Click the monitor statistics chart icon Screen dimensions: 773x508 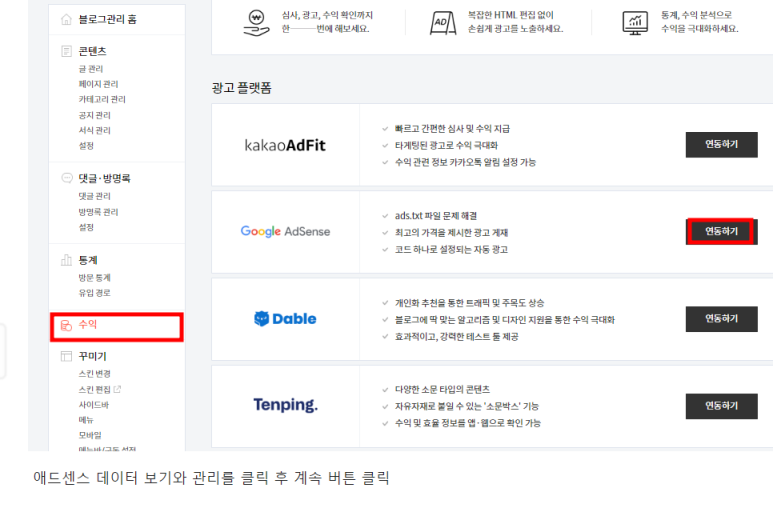coord(635,23)
